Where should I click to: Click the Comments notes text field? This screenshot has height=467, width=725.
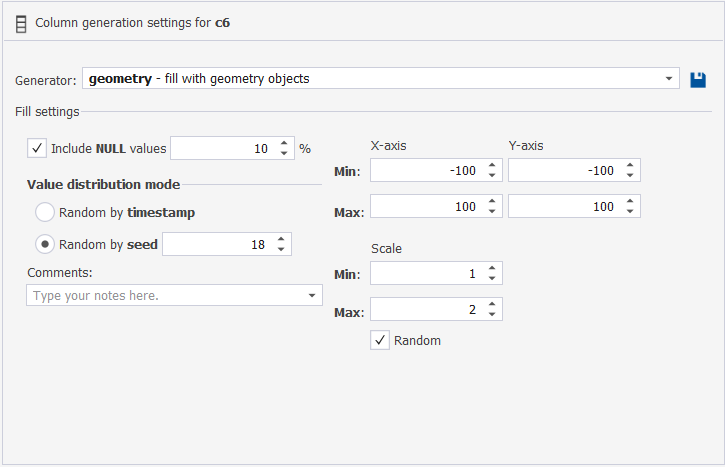click(x=165, y=296)
